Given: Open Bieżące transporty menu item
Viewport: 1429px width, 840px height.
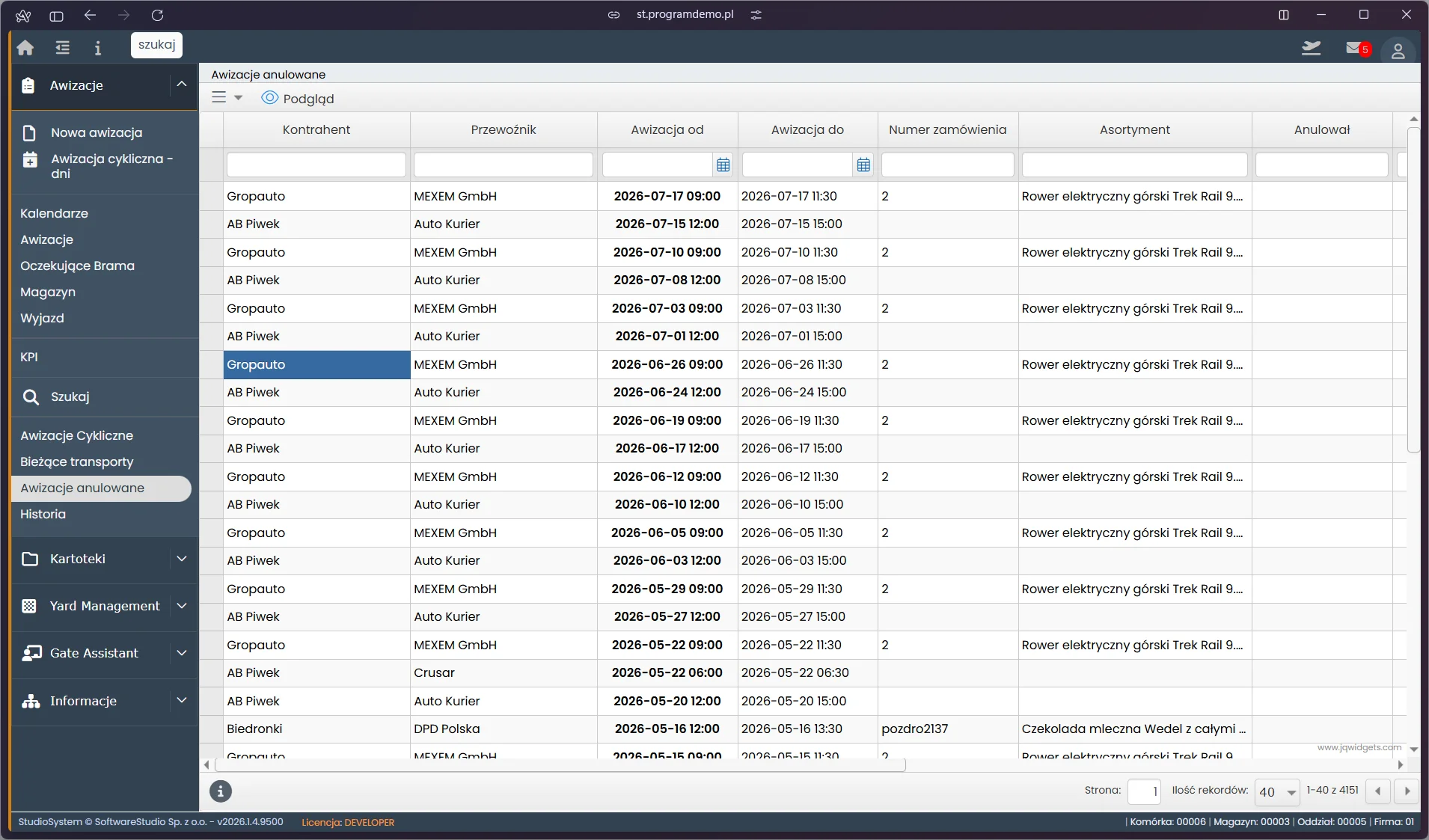Looking at the screenshot, I should click(x=76, y=462).
